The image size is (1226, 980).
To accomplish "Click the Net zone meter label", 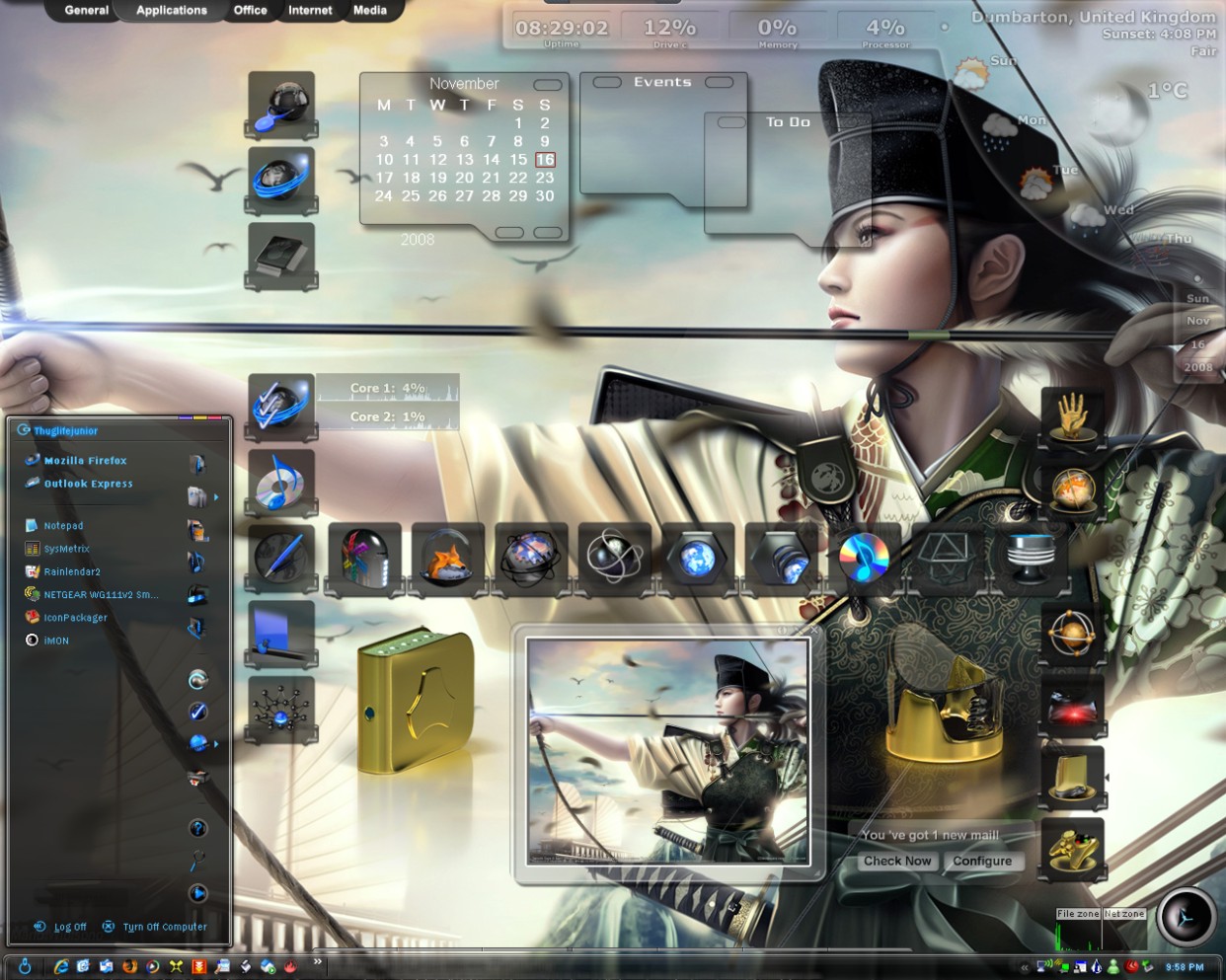I will pos(1124,914).
